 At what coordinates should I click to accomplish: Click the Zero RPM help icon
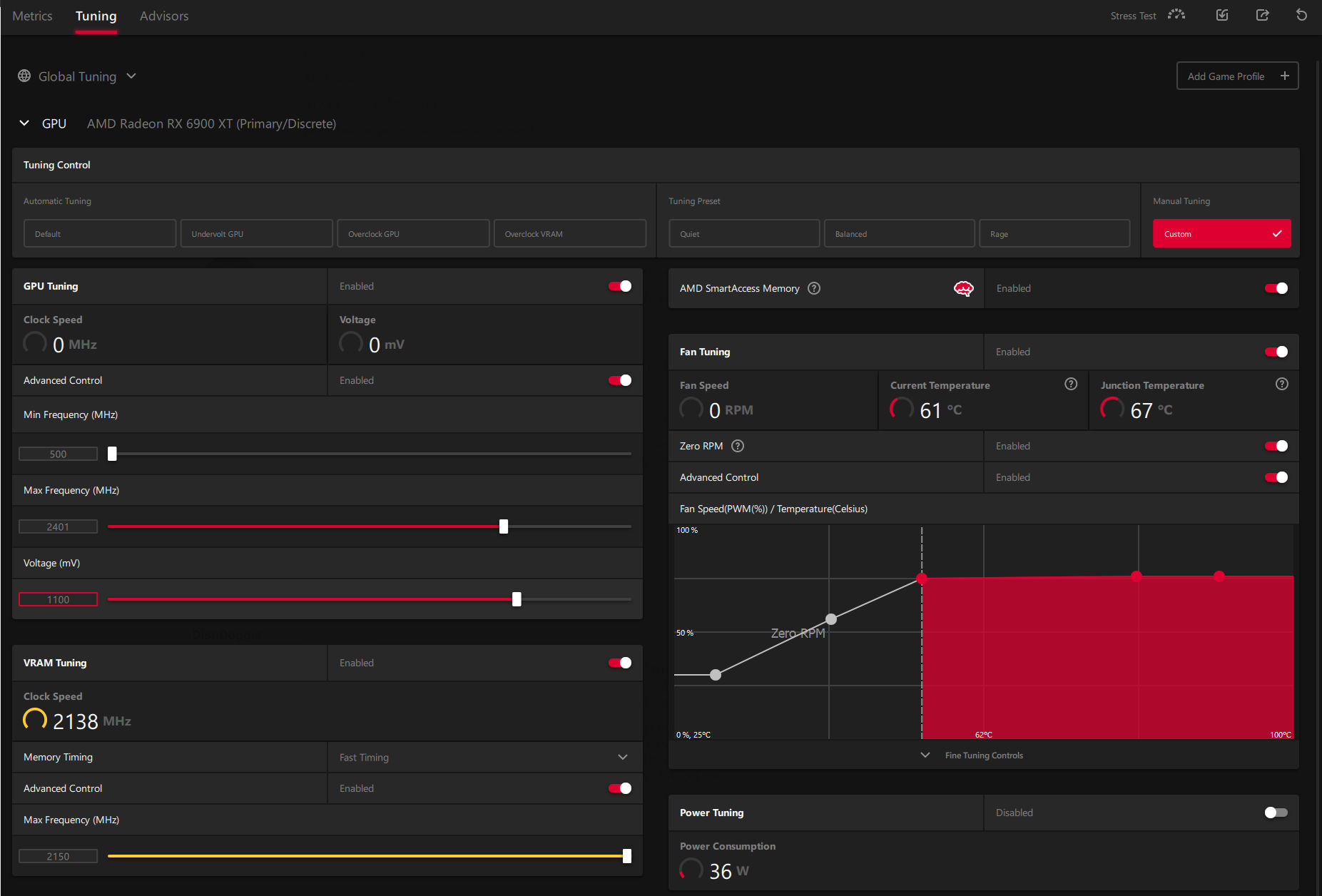click(x=738, y=446)
